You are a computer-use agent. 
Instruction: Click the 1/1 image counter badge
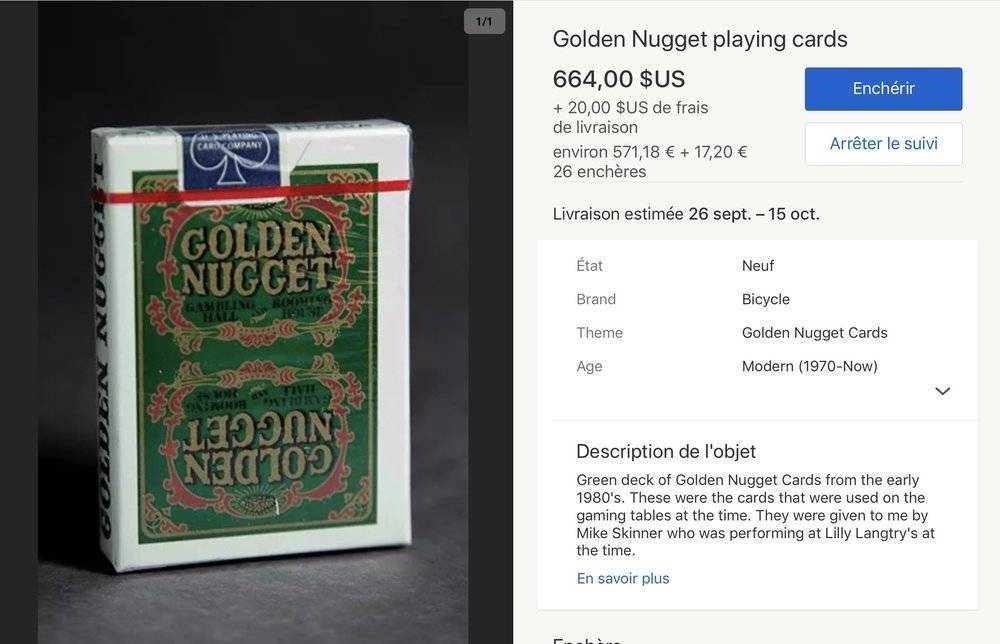pyautogui.click(x=484, y=22)
